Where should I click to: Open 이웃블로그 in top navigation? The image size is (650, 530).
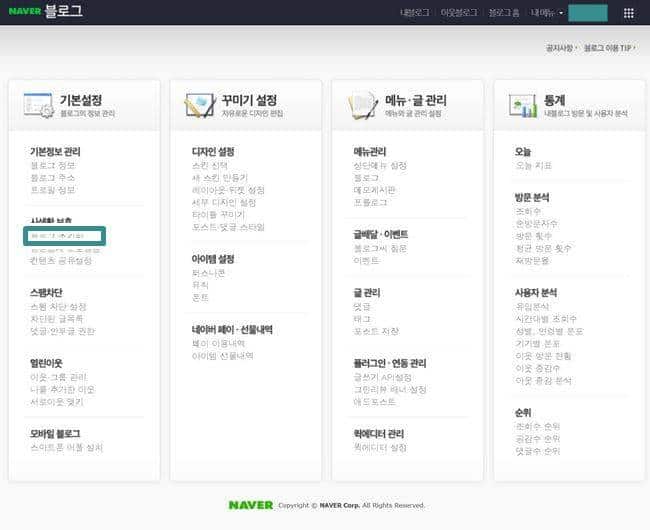tap(459, 13)
